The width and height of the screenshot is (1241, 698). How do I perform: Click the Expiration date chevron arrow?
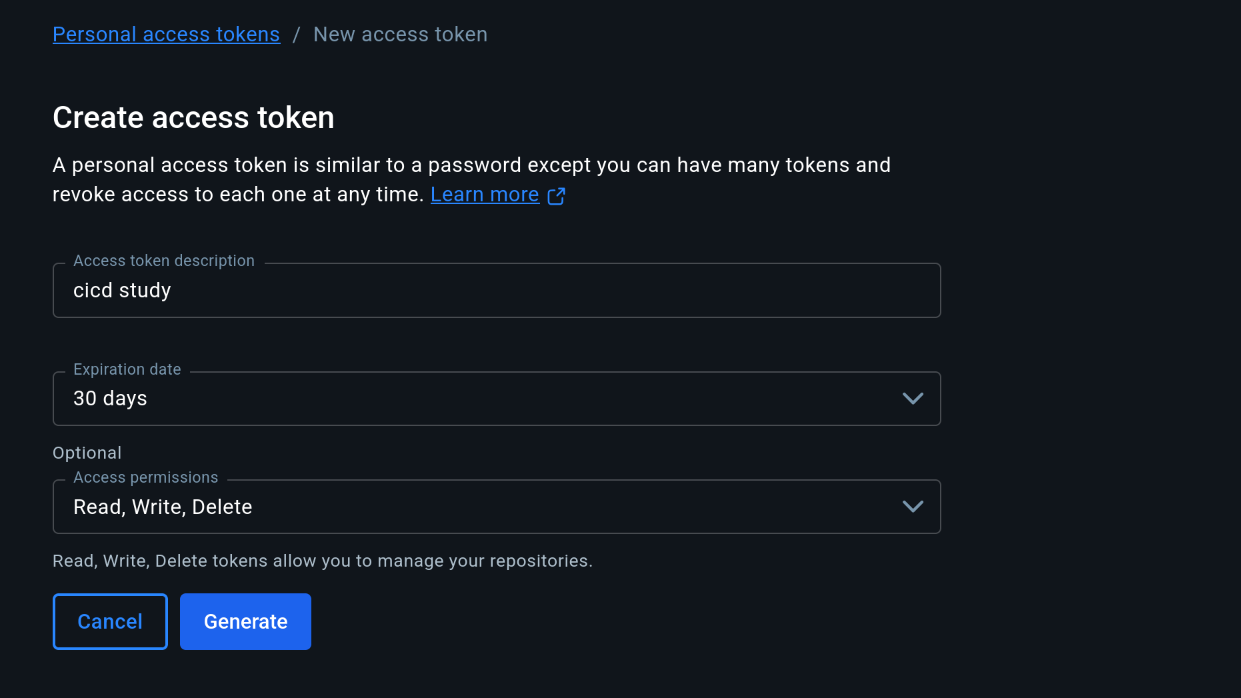point(912,398)
